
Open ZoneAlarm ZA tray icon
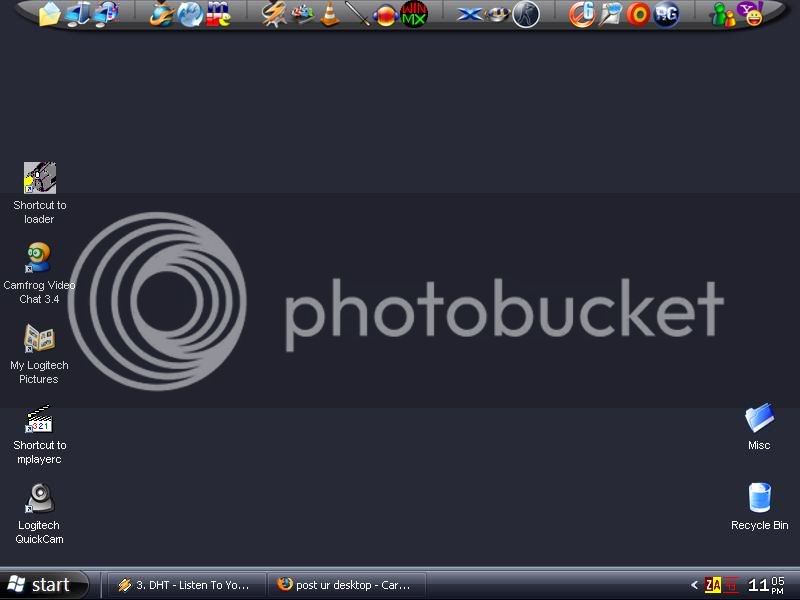(713, 585)
